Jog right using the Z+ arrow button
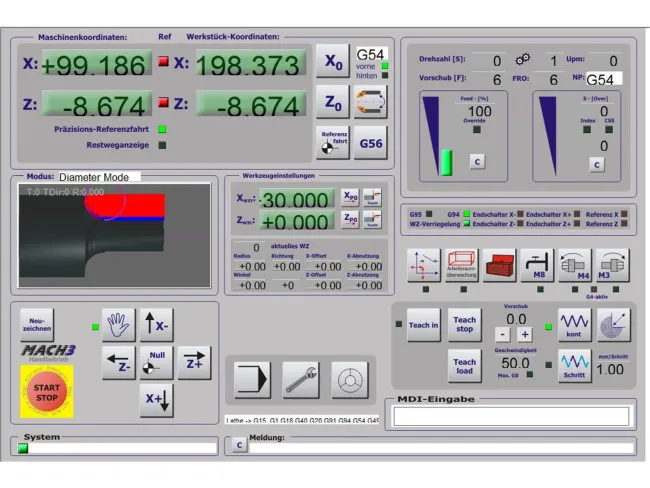Screen dimensions: 650x488 point(194,364)
